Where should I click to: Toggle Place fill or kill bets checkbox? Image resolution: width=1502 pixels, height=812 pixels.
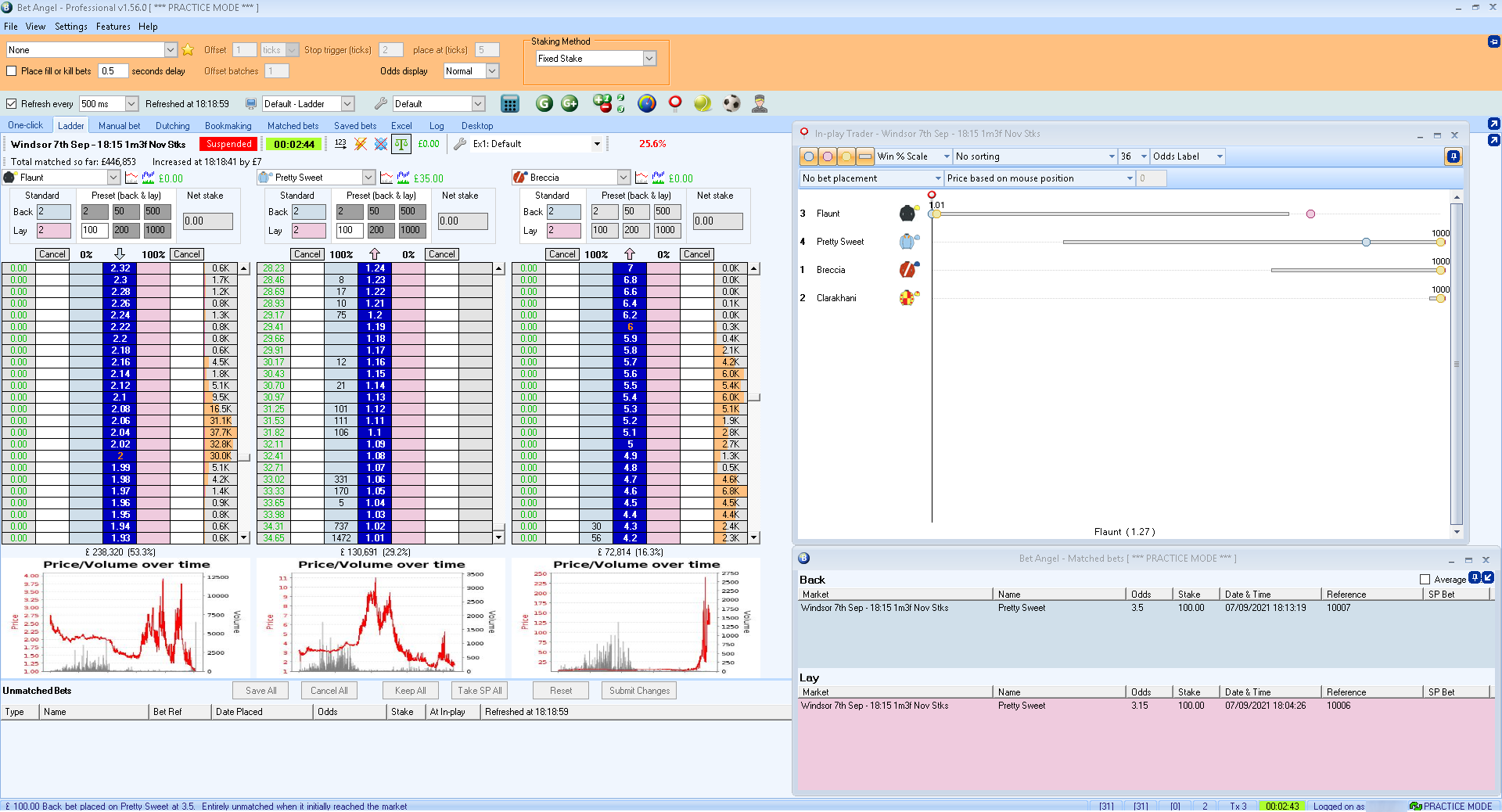pos(12,71)
